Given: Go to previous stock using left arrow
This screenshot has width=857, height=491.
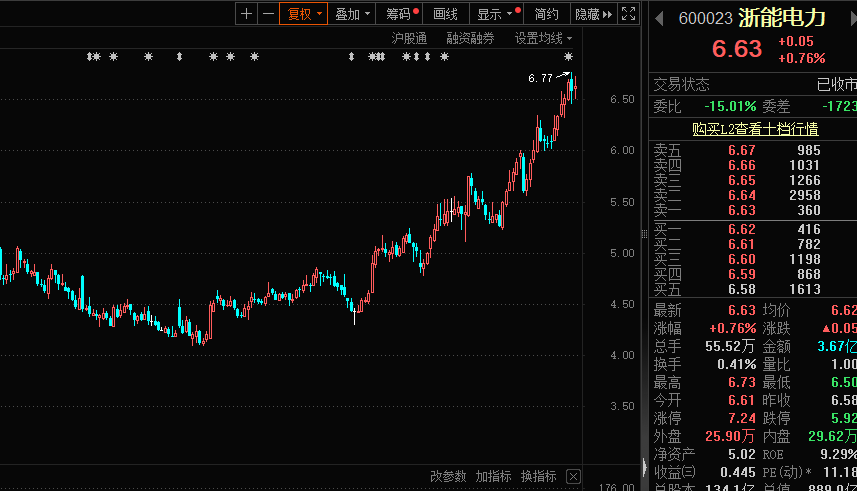Looking at the screenshot, I should click(659, 17).
